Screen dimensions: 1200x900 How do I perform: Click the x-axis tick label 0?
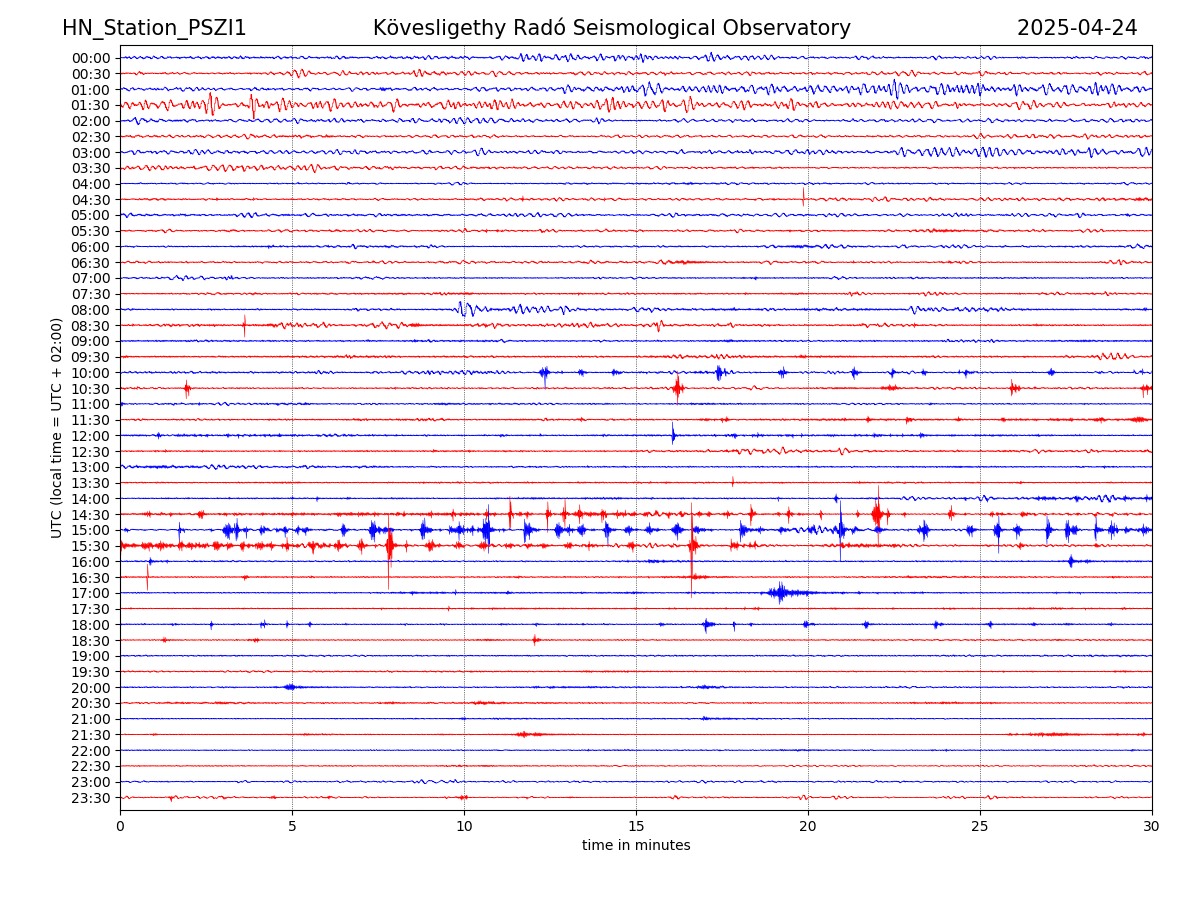point(120,827)
